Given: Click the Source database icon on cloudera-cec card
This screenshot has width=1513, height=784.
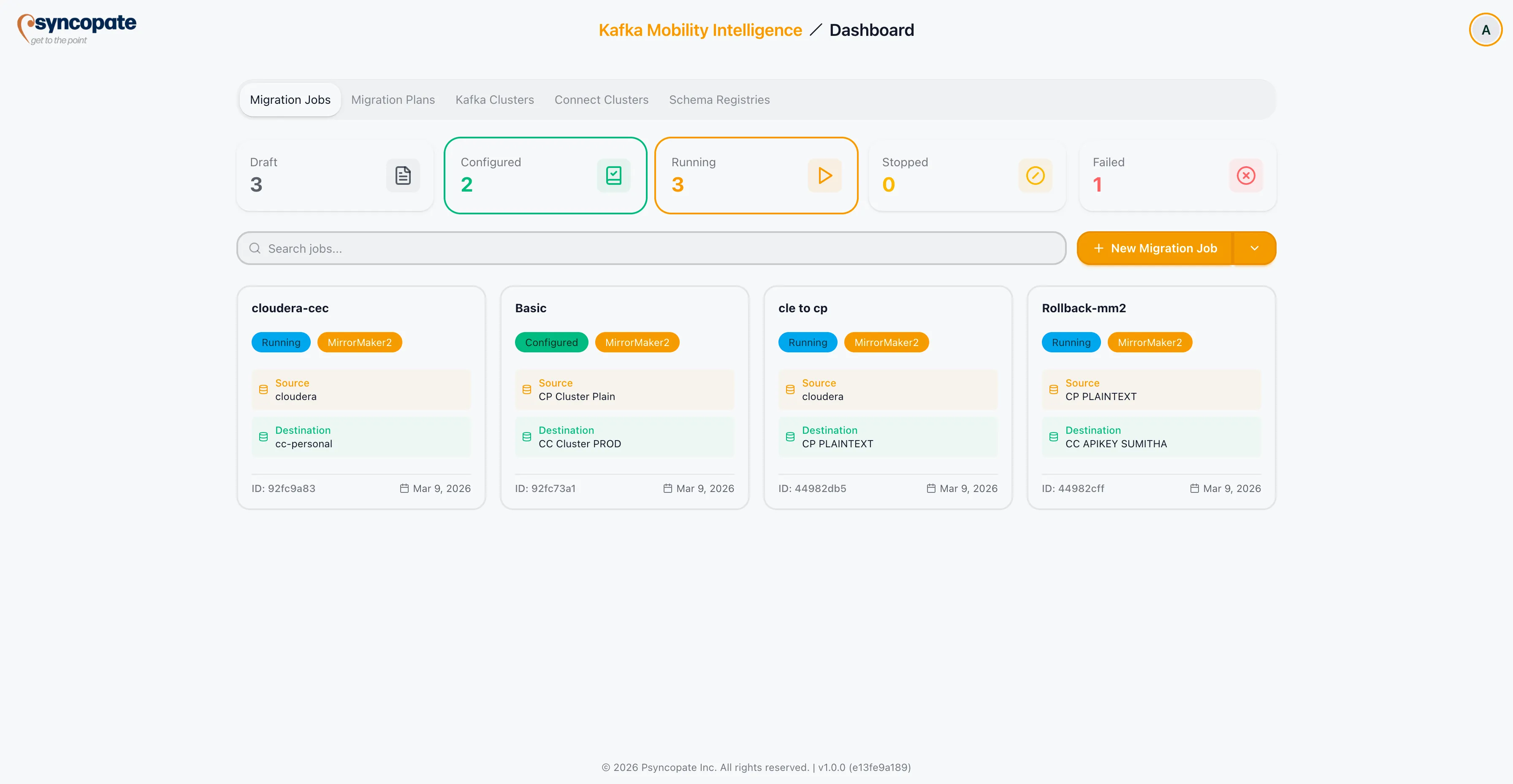Looking at the screenshot, I should [x=263, y=389].
